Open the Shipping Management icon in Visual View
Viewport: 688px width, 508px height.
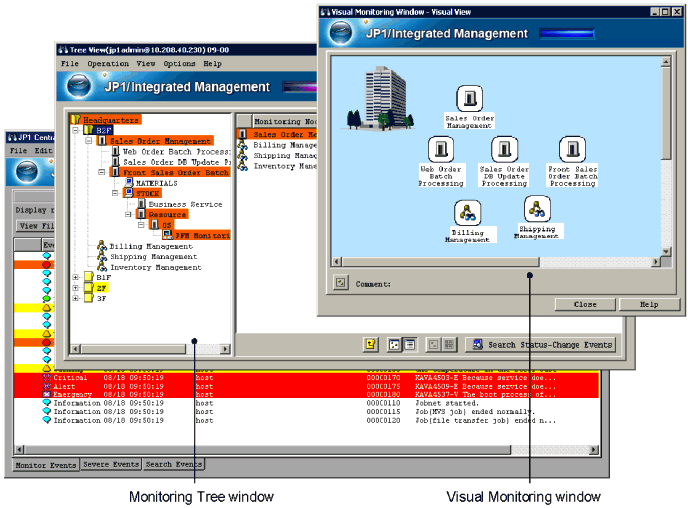[537, 209]
